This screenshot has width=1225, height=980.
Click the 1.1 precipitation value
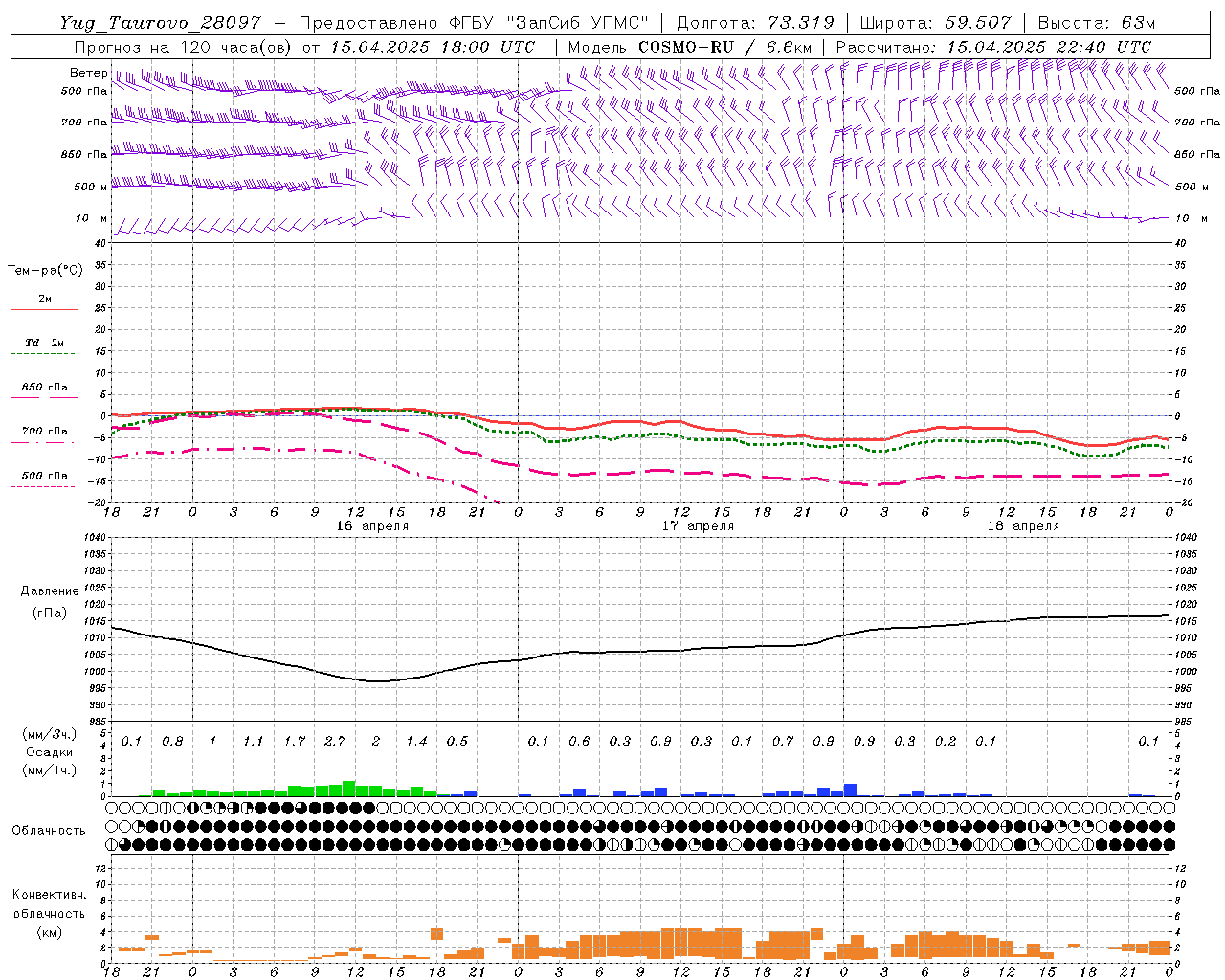[254, 742]
